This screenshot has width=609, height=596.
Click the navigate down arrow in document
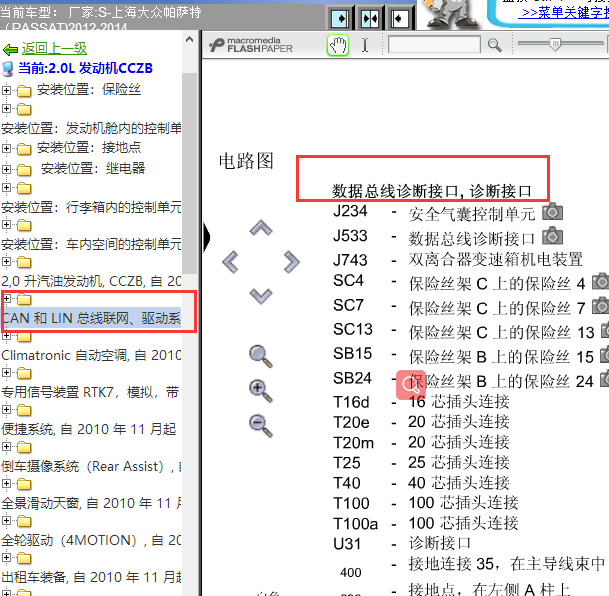(261, 296)
